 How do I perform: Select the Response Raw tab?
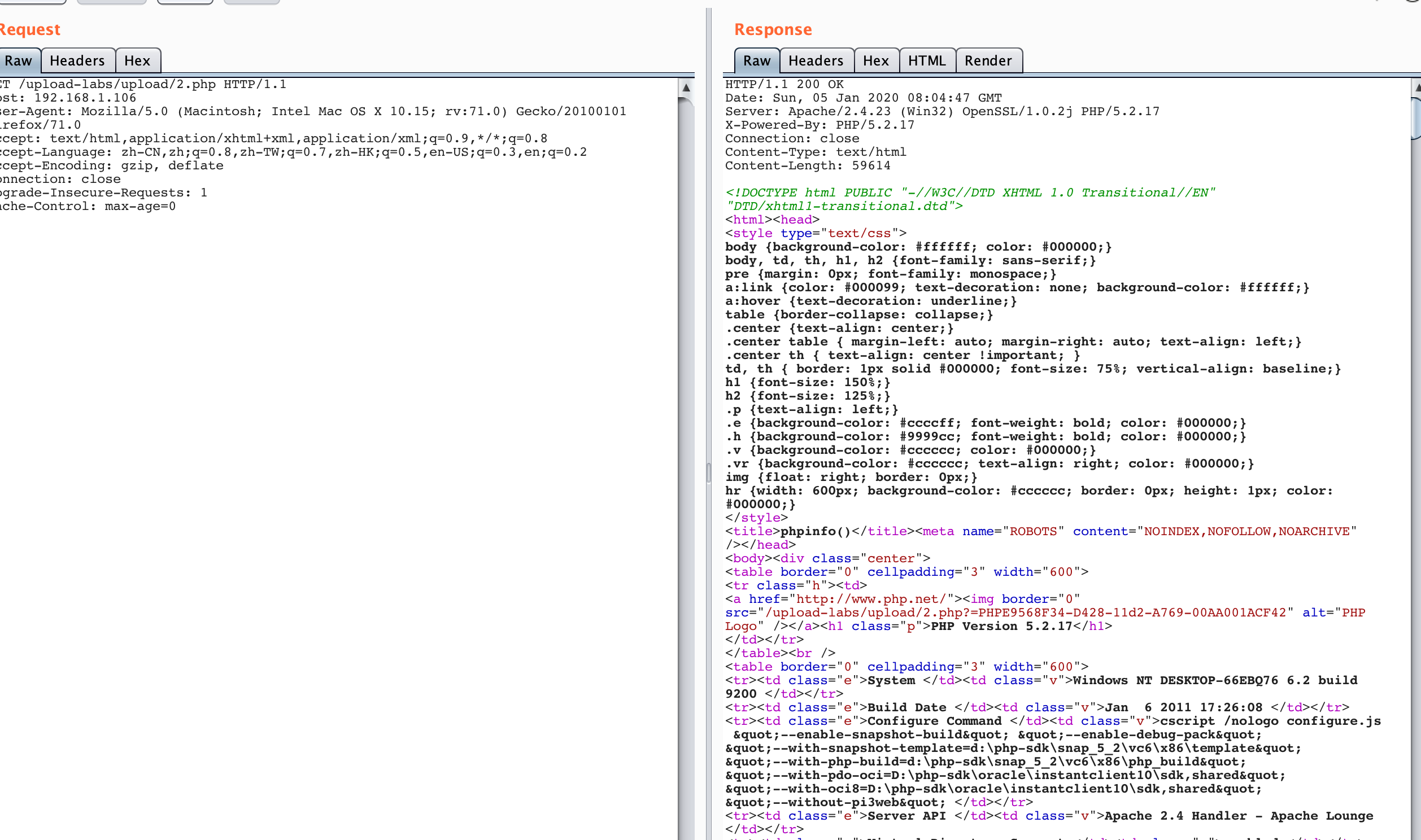757,60
